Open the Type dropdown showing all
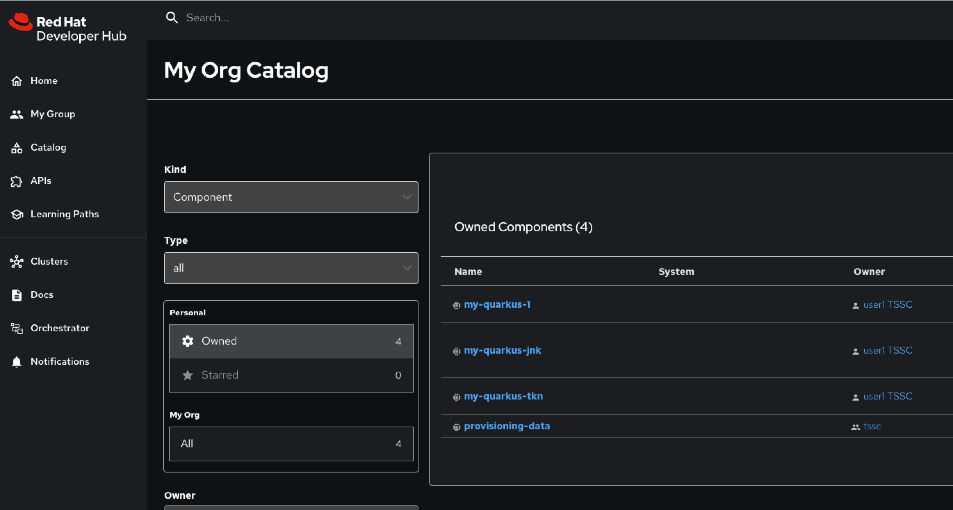 pos(291,268)
